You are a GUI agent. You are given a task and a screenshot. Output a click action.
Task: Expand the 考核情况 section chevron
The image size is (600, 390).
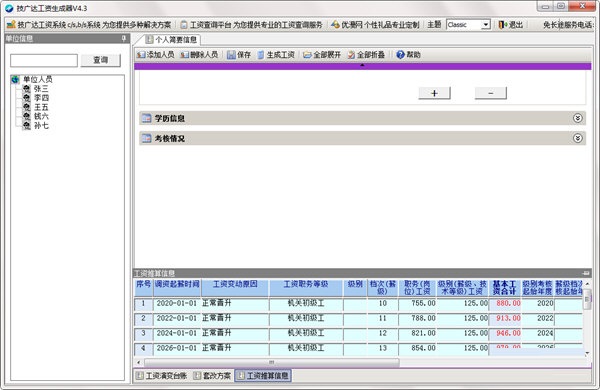(x=577, y=138)
